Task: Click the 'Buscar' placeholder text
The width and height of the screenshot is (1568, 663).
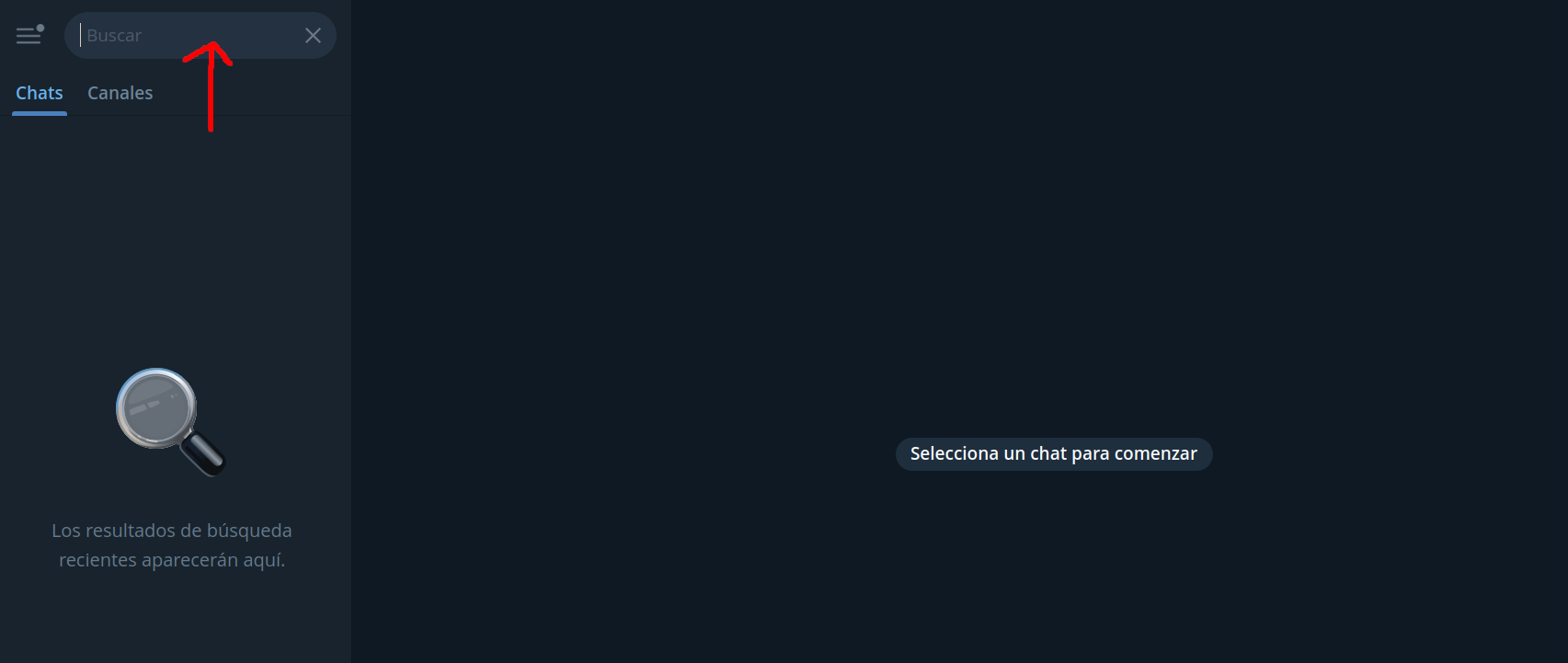Action: pyautogui.click(x=114, y=36)
